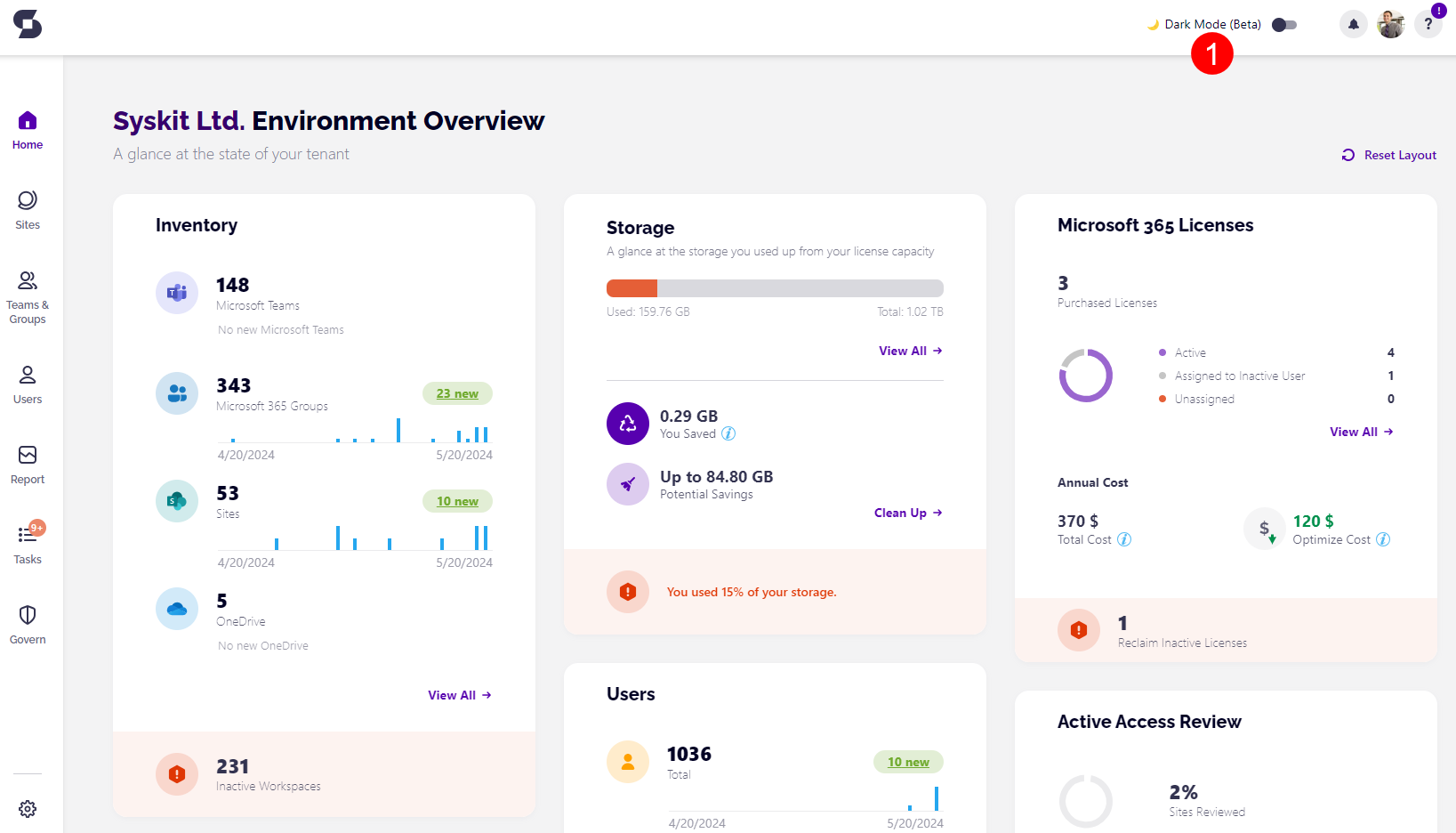Open Tasks with the 9+ badge

point(27,543)
